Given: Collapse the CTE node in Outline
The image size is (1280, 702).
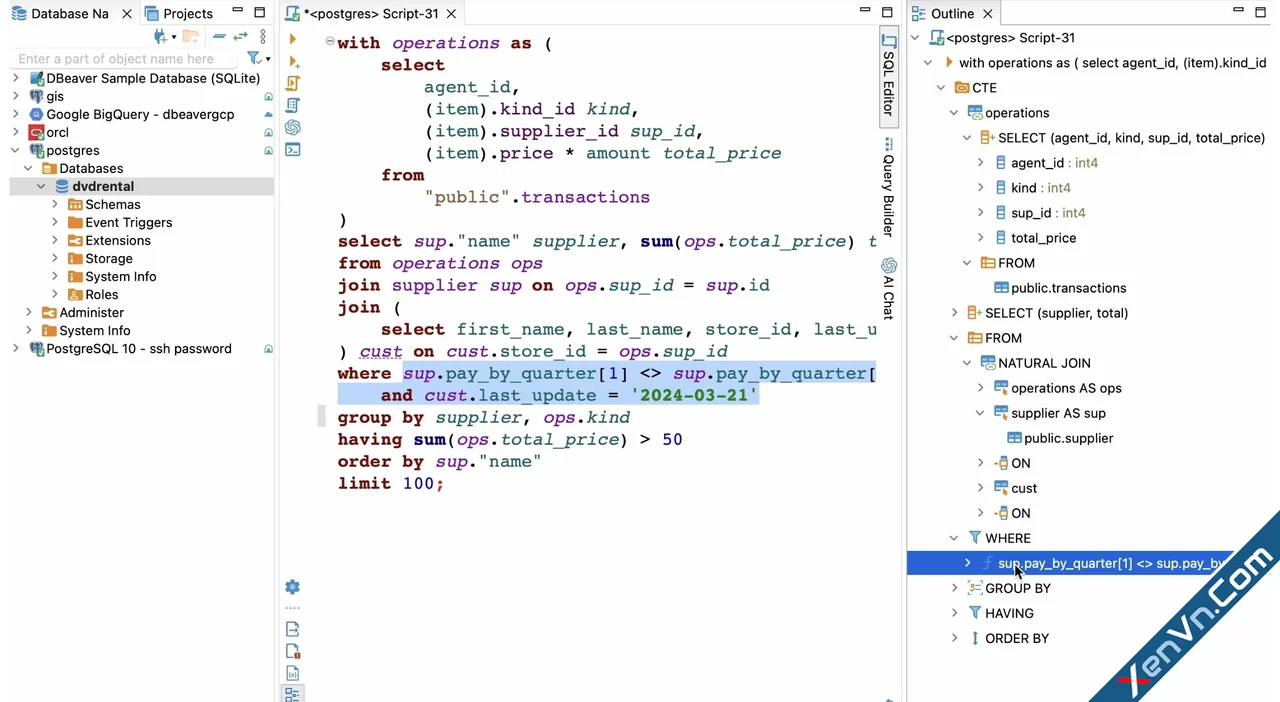Looking at the screenshot, I should point(941,87).
